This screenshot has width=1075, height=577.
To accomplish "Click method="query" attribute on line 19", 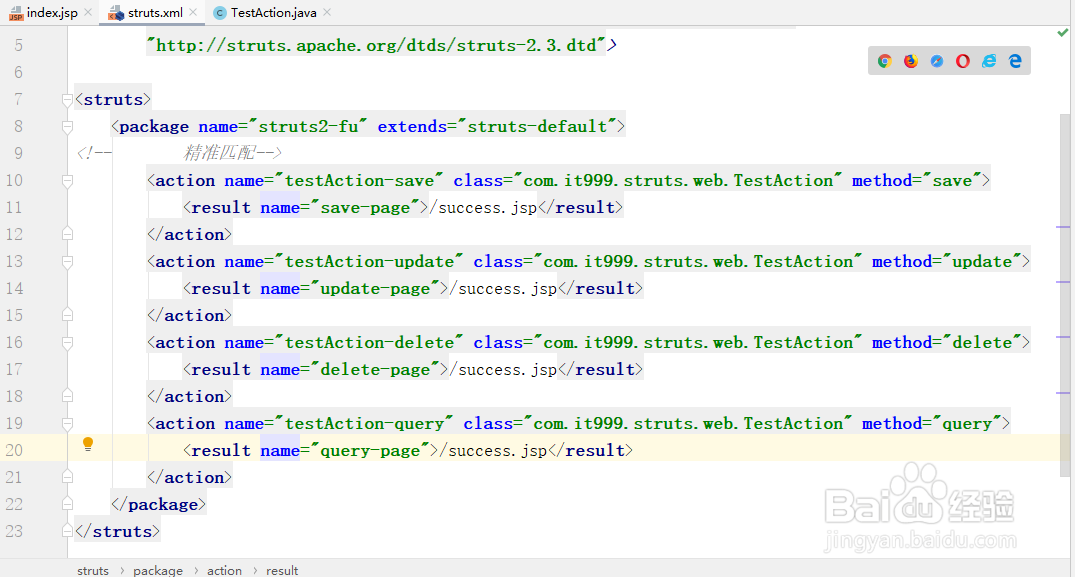I will (932, 423).
